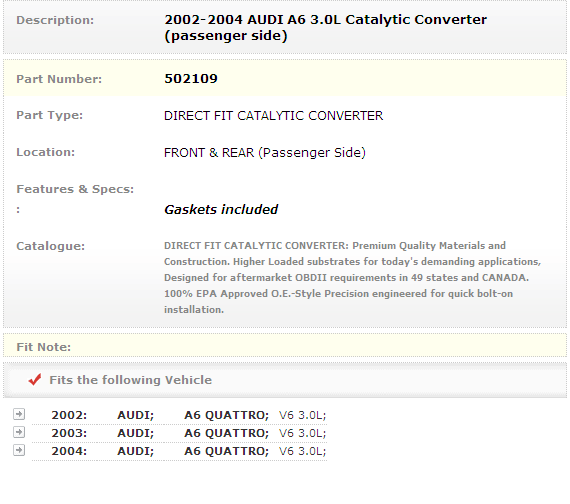Select the 2004 year entry
This screenshot has height=504, width=570.
[x=69, y=451]
